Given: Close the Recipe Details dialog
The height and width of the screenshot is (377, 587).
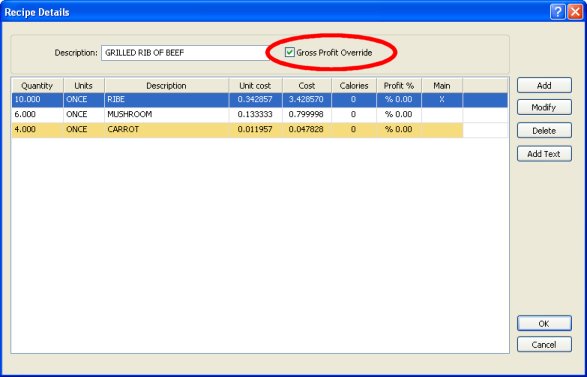Looking at the screenshot, I should (574, 12).
